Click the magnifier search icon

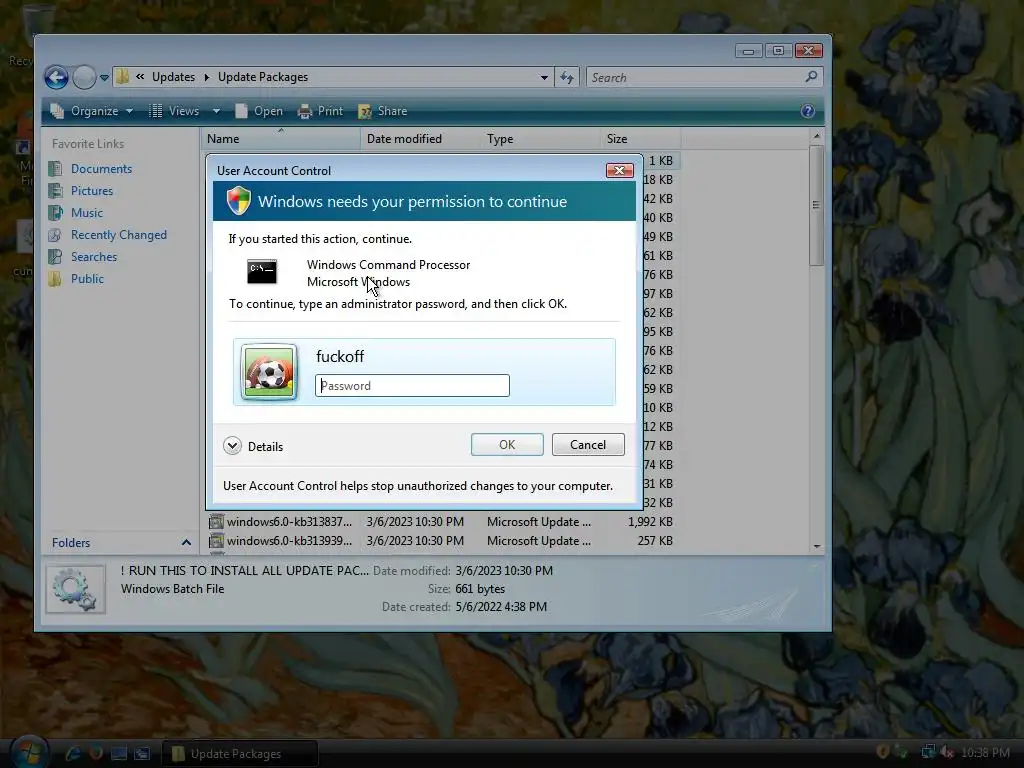(811, 77)
